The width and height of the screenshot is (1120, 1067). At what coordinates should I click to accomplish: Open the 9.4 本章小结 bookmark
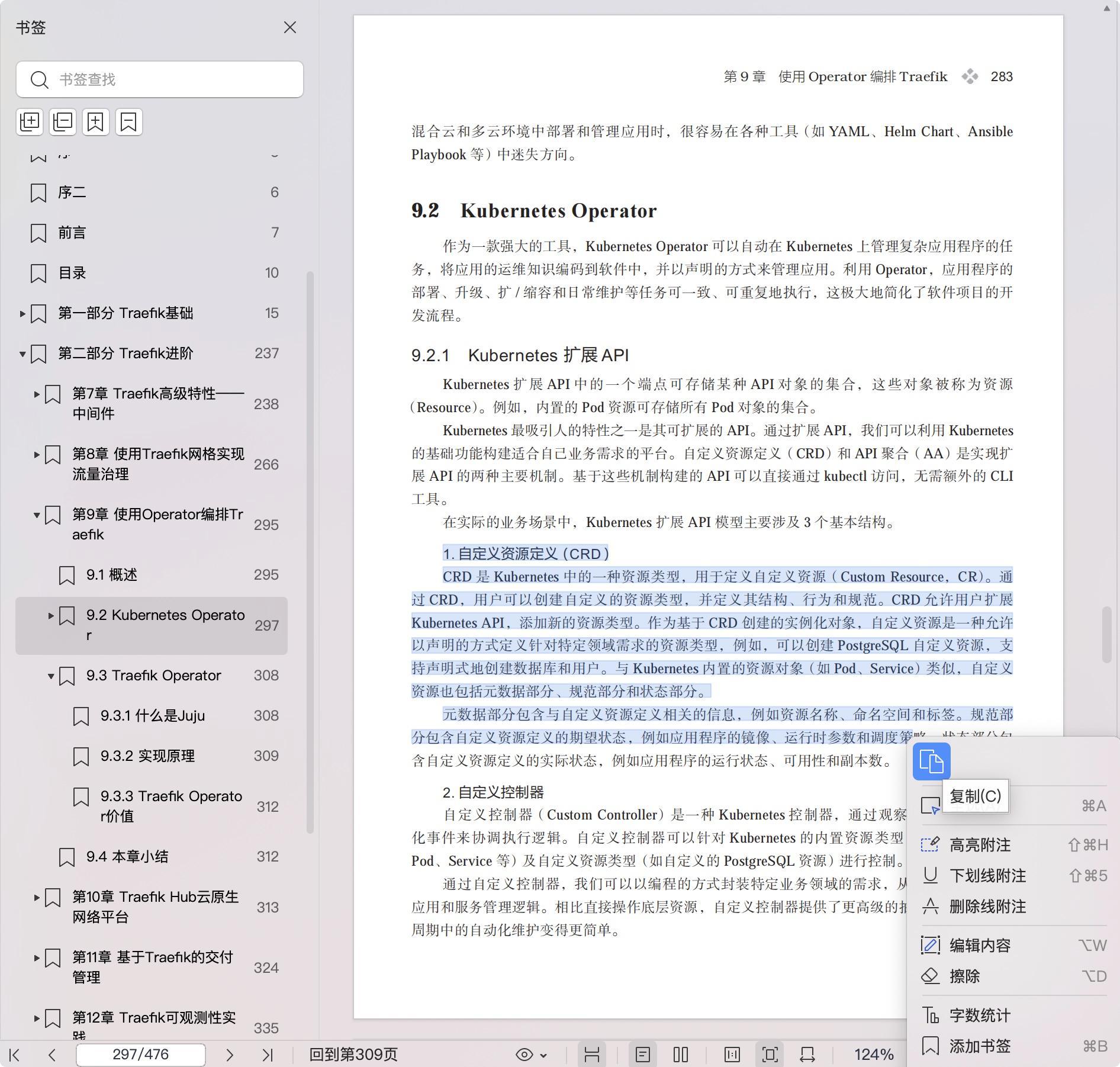127,857
